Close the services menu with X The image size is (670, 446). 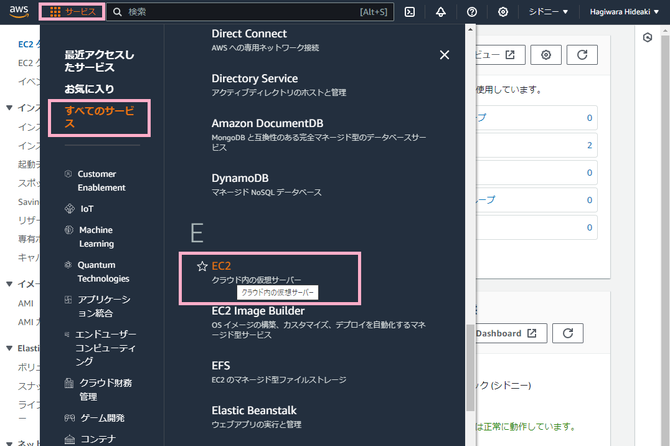click(x=444, y=55)
